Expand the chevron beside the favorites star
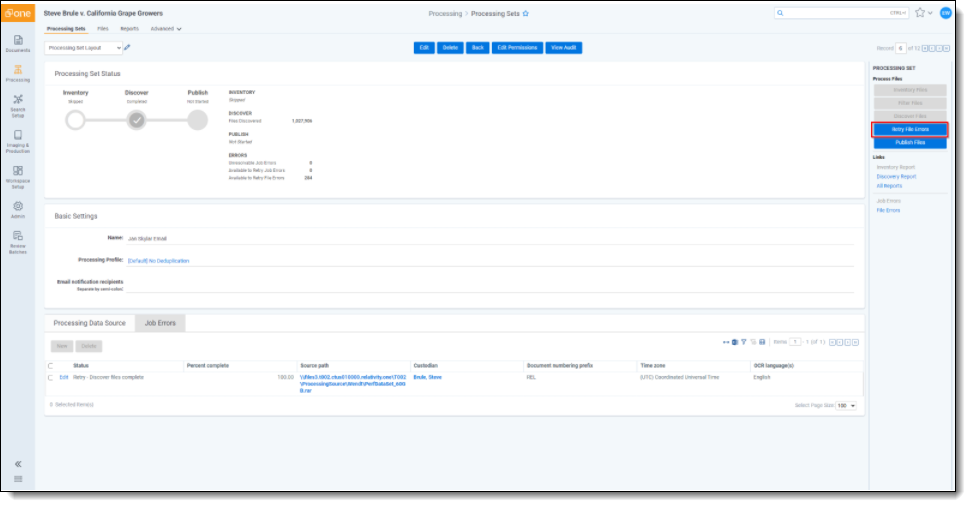Image resolution: width=971 pixels, height=507 pixels. pyautogui.click(x=930, y=13)
